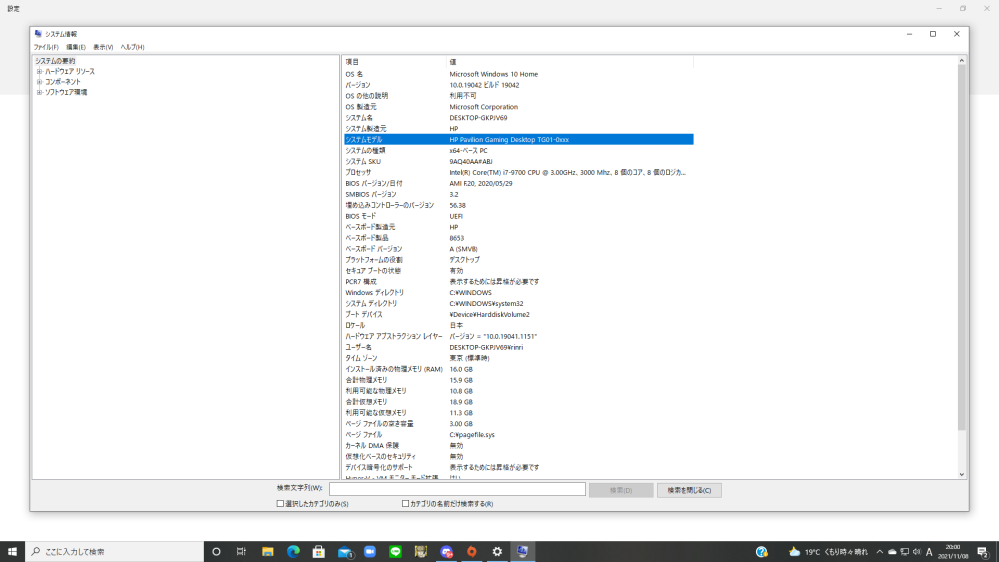The height and width of the screenshot is (562, 999).
Task: Check カテゴリの名前だけ検索する checkbox
Action: pos(405,503)
